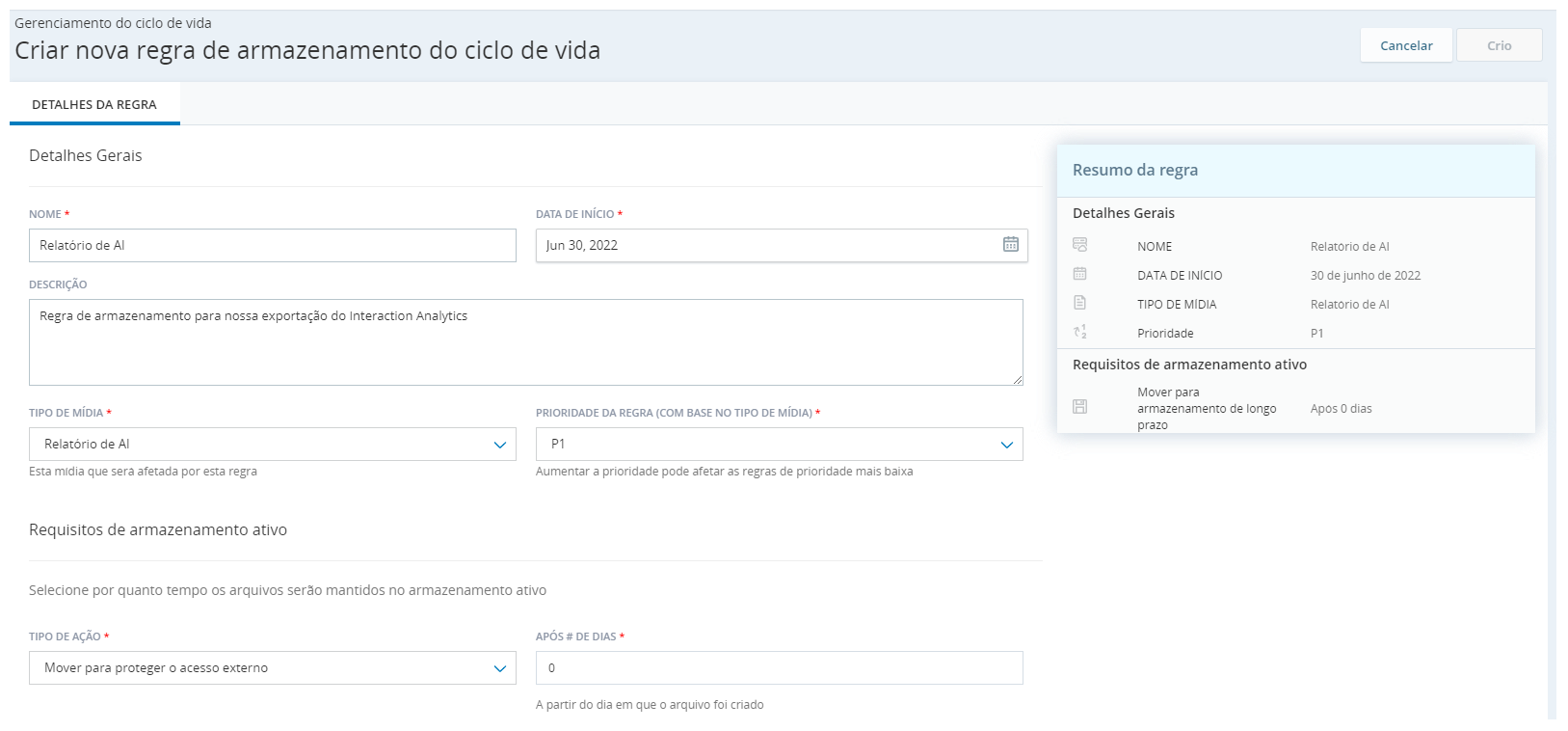Click the DATA DE INÍCIO calendar icon in summary

pyautogui.click(x=1080, y=274)
